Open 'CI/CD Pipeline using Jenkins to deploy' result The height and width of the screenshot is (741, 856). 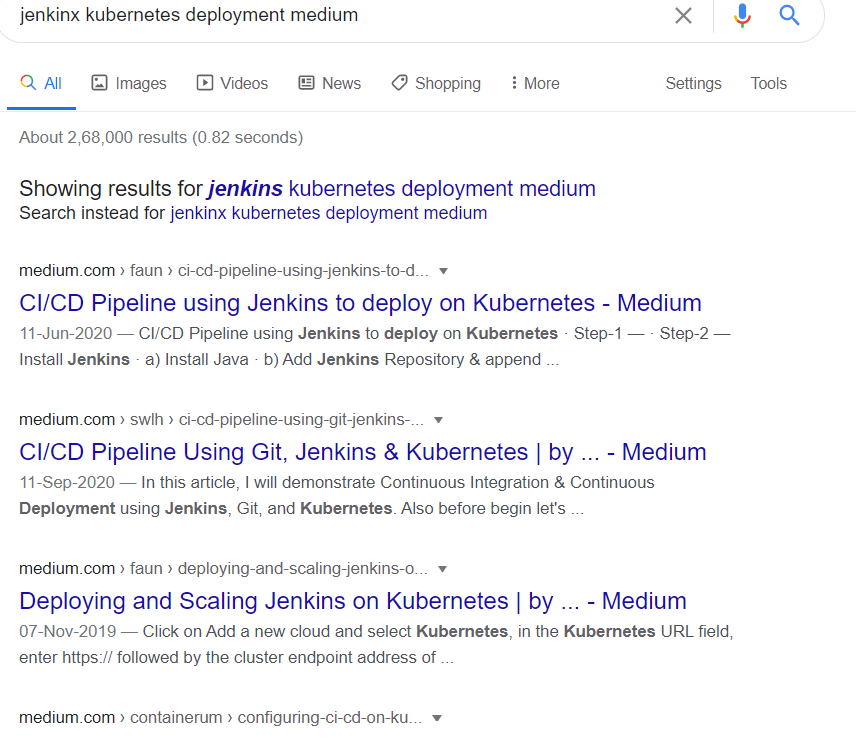[360, 303]
